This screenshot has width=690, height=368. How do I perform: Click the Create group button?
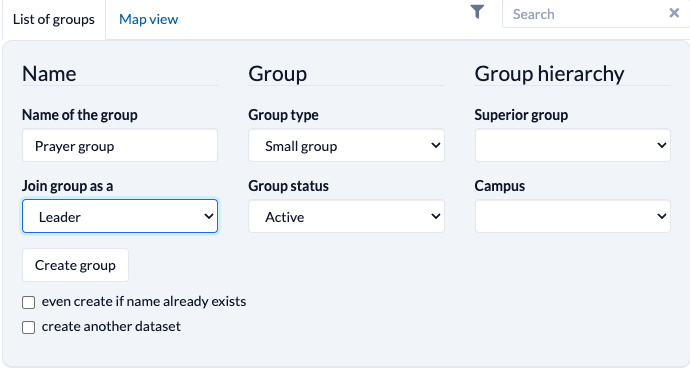[75, 265]
